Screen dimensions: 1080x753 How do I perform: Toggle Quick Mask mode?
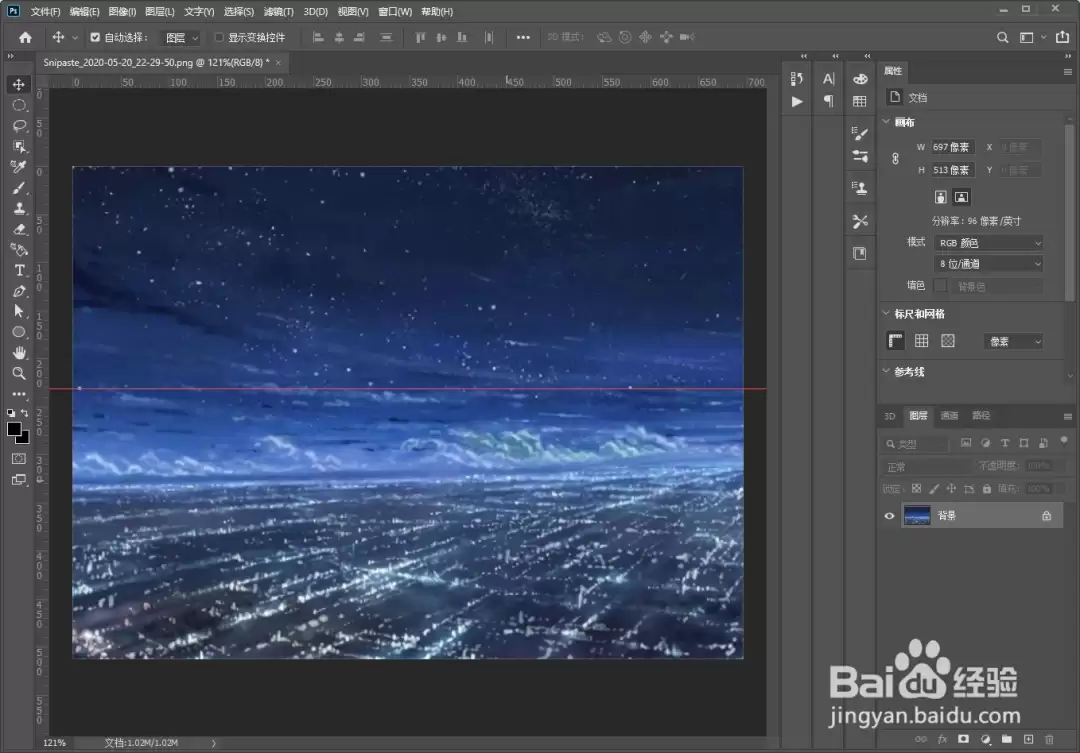19,459
